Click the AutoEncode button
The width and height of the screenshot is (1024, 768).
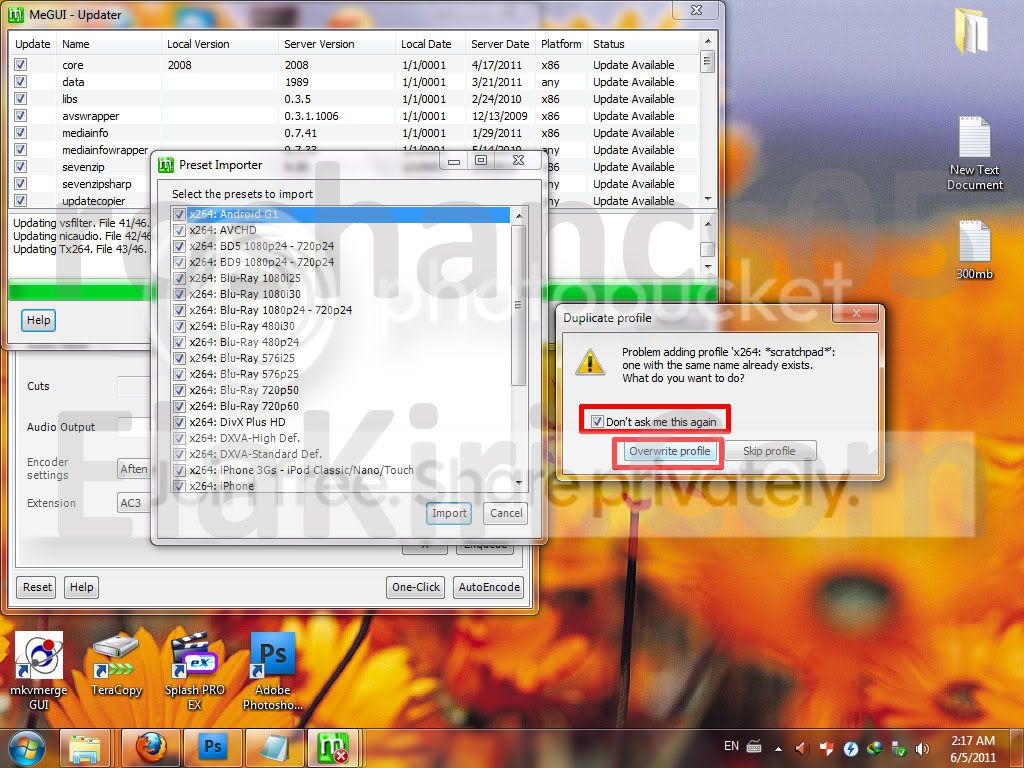coord(489,587)
